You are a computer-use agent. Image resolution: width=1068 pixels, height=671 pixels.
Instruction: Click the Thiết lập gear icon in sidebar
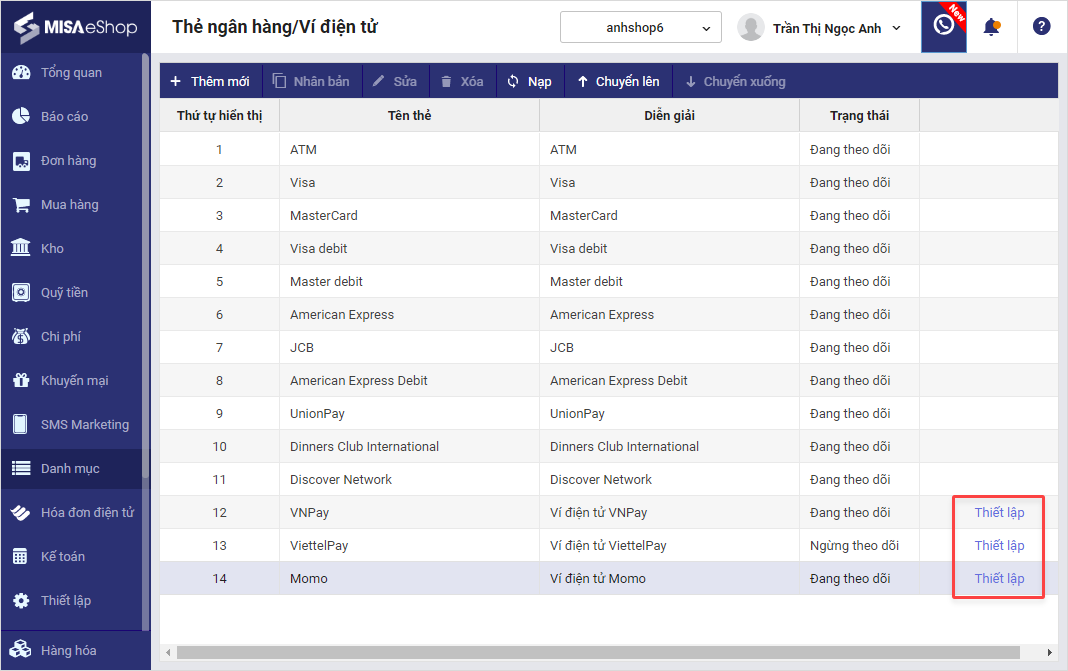[x=21, y=601]
